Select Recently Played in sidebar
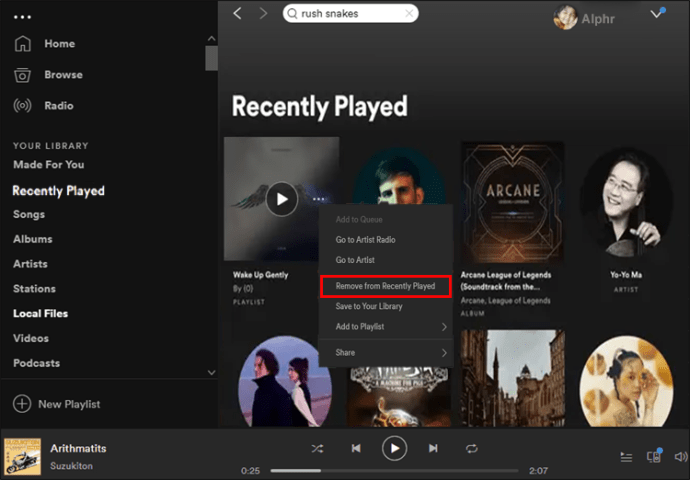This screenshot has height=480, width=690. pos(59,191)
